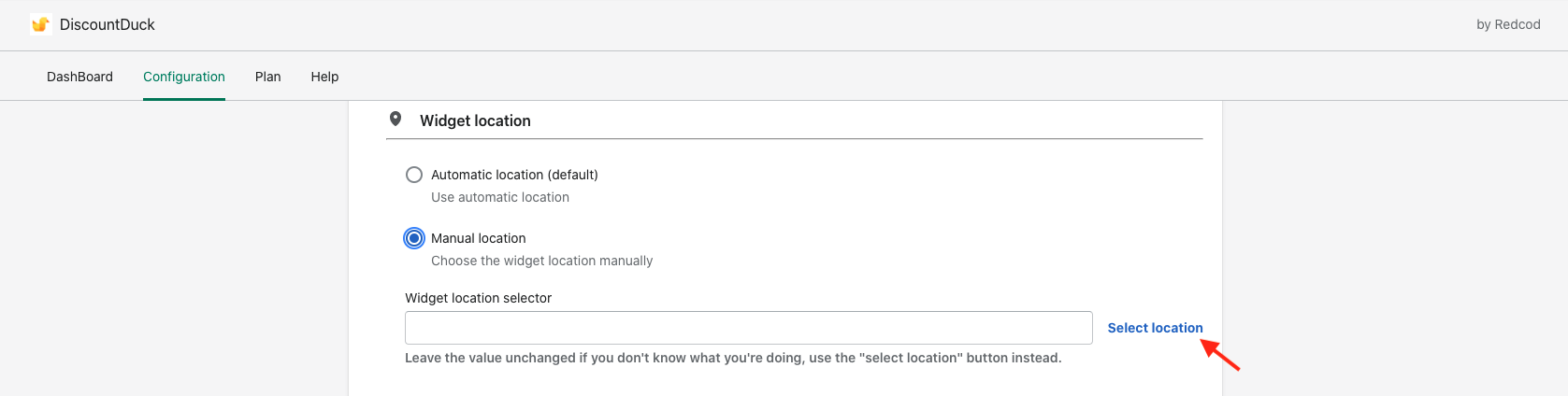Image resolution: width=1568 pixels, height=396 pixels.
Task: Click the "Automatic location (default)" label text
Action: pos(514,175)
